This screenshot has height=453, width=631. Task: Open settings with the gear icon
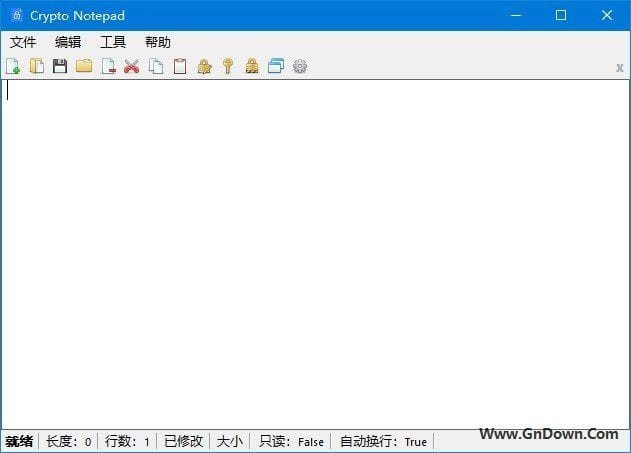pyautogui.click(x=300, y=66)
